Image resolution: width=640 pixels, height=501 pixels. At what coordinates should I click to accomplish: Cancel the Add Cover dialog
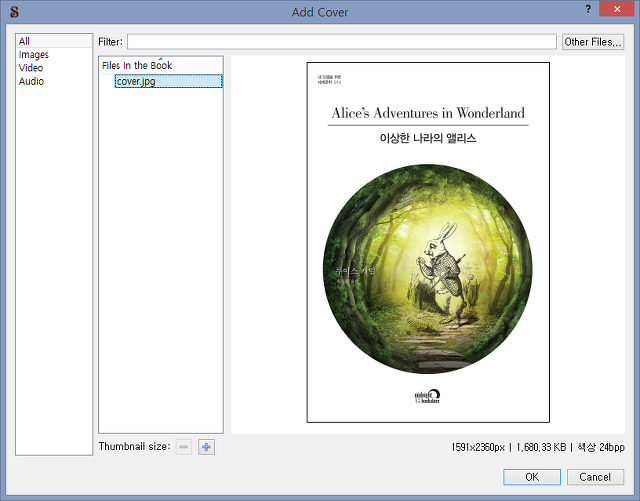point(595,477)
